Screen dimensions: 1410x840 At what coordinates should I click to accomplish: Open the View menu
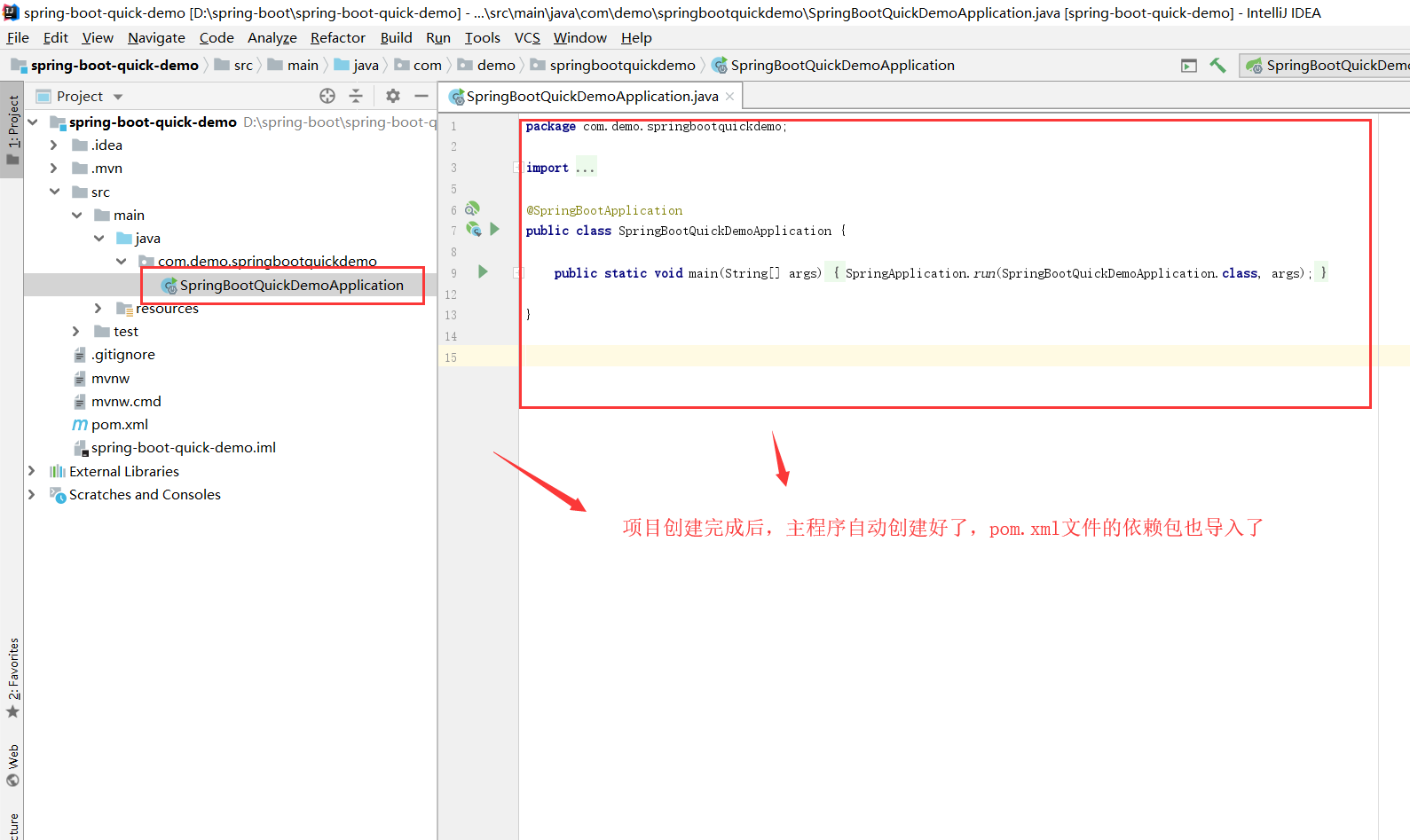coord(98,37)
